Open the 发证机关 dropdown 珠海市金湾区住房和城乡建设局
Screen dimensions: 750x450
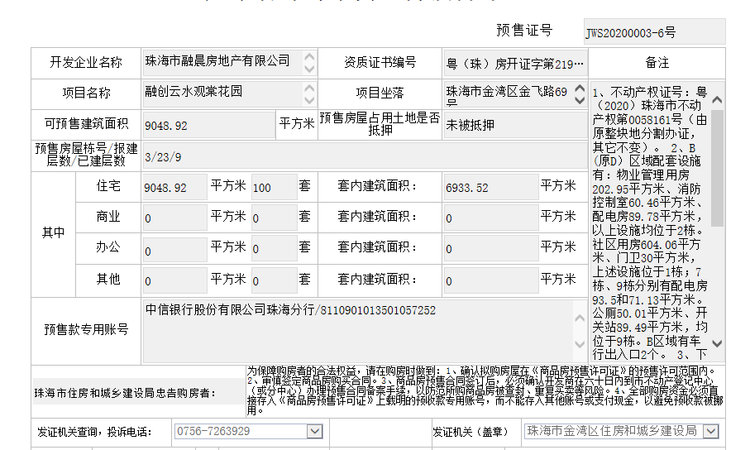(711, 431)
